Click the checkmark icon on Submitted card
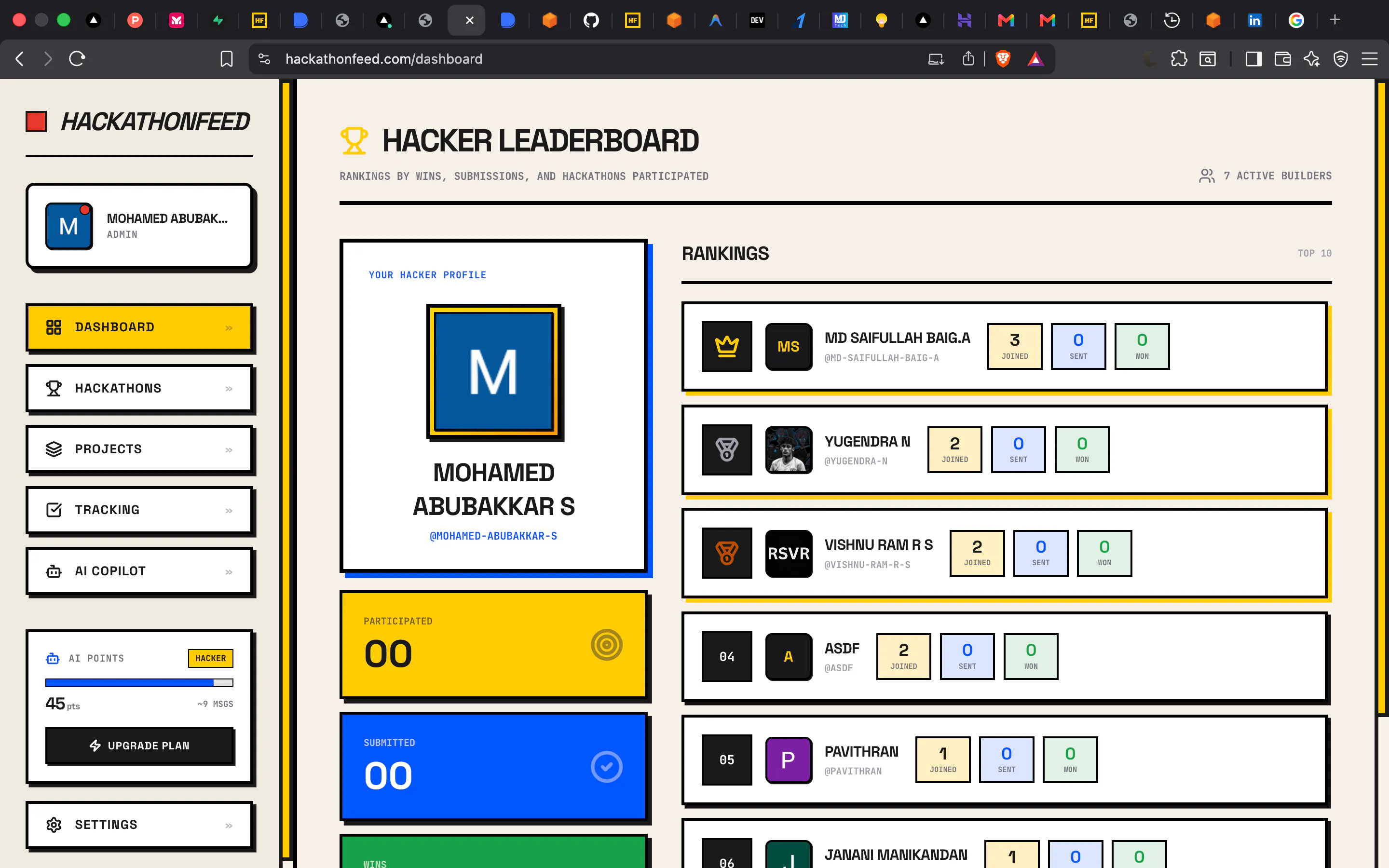This screenshot has height=868, width=1389. tap(607, 766)
